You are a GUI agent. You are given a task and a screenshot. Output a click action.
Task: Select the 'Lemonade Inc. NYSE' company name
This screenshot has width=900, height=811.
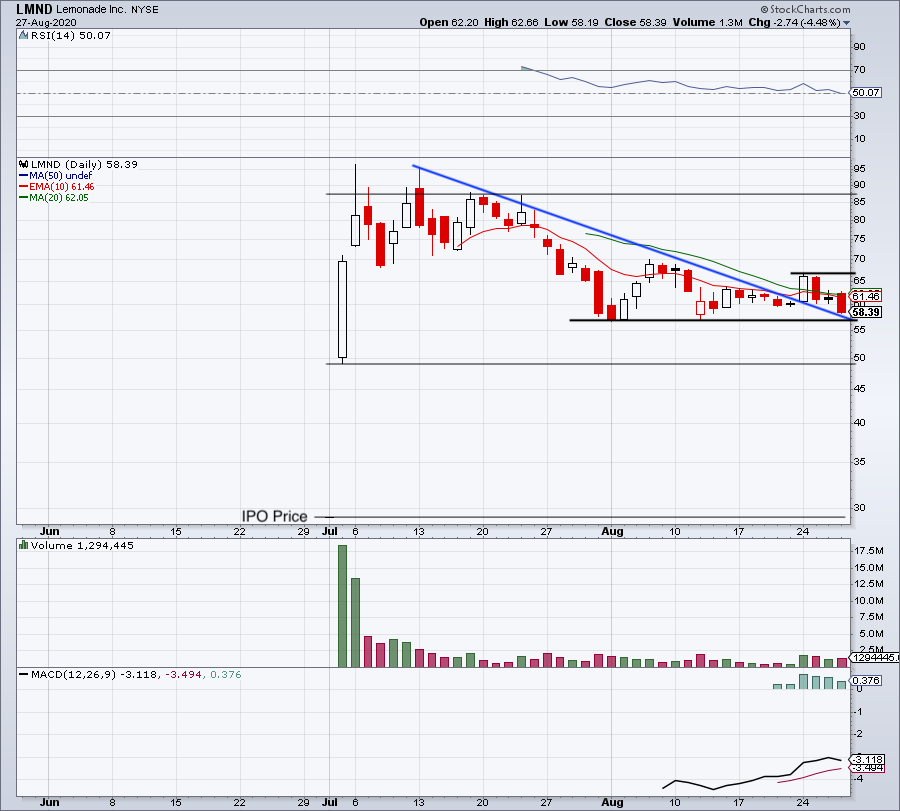click(x=107, y=9)
